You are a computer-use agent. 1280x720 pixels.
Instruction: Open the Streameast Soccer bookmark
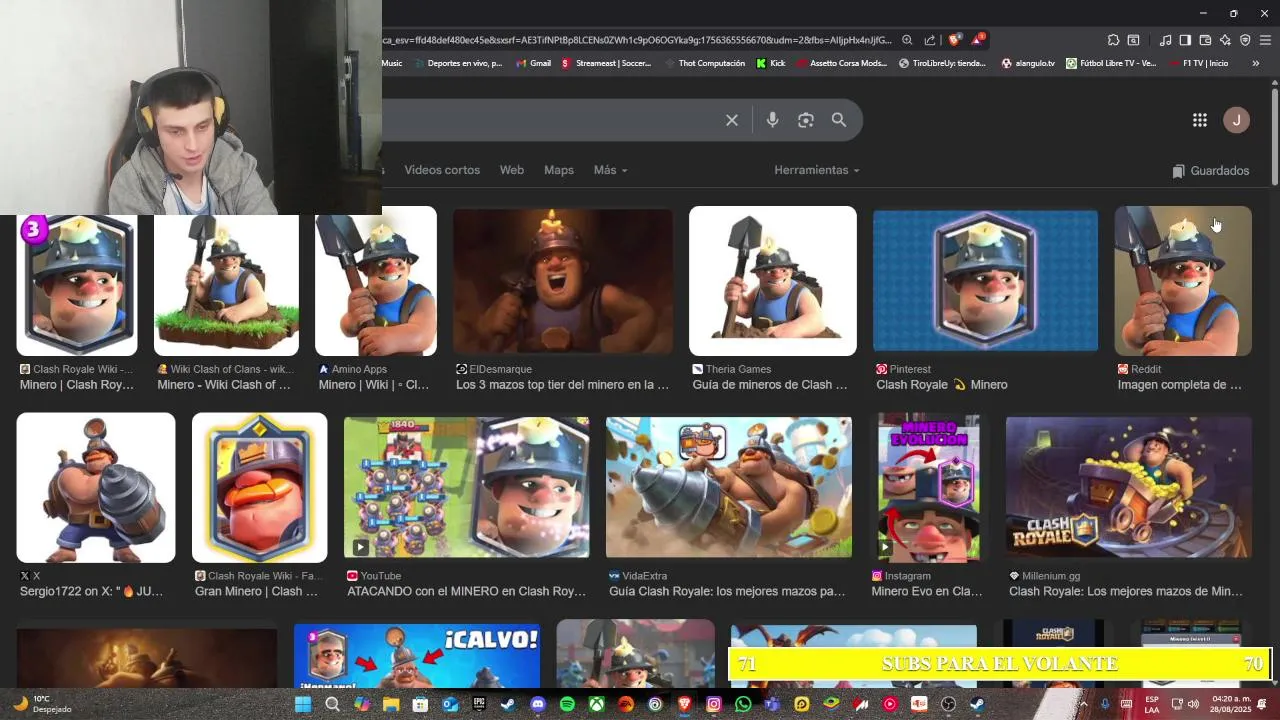click(x=606, y=63)
